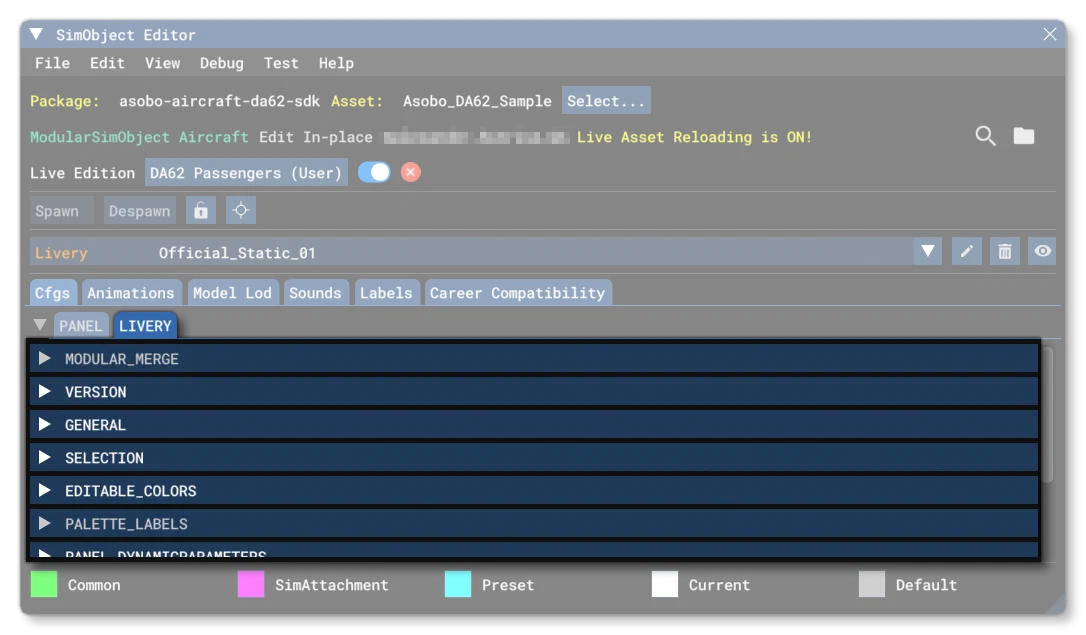Click the Asobo_DA62_Sample asset name
This screenshot has width=1086, height=635.
point(477,101)
